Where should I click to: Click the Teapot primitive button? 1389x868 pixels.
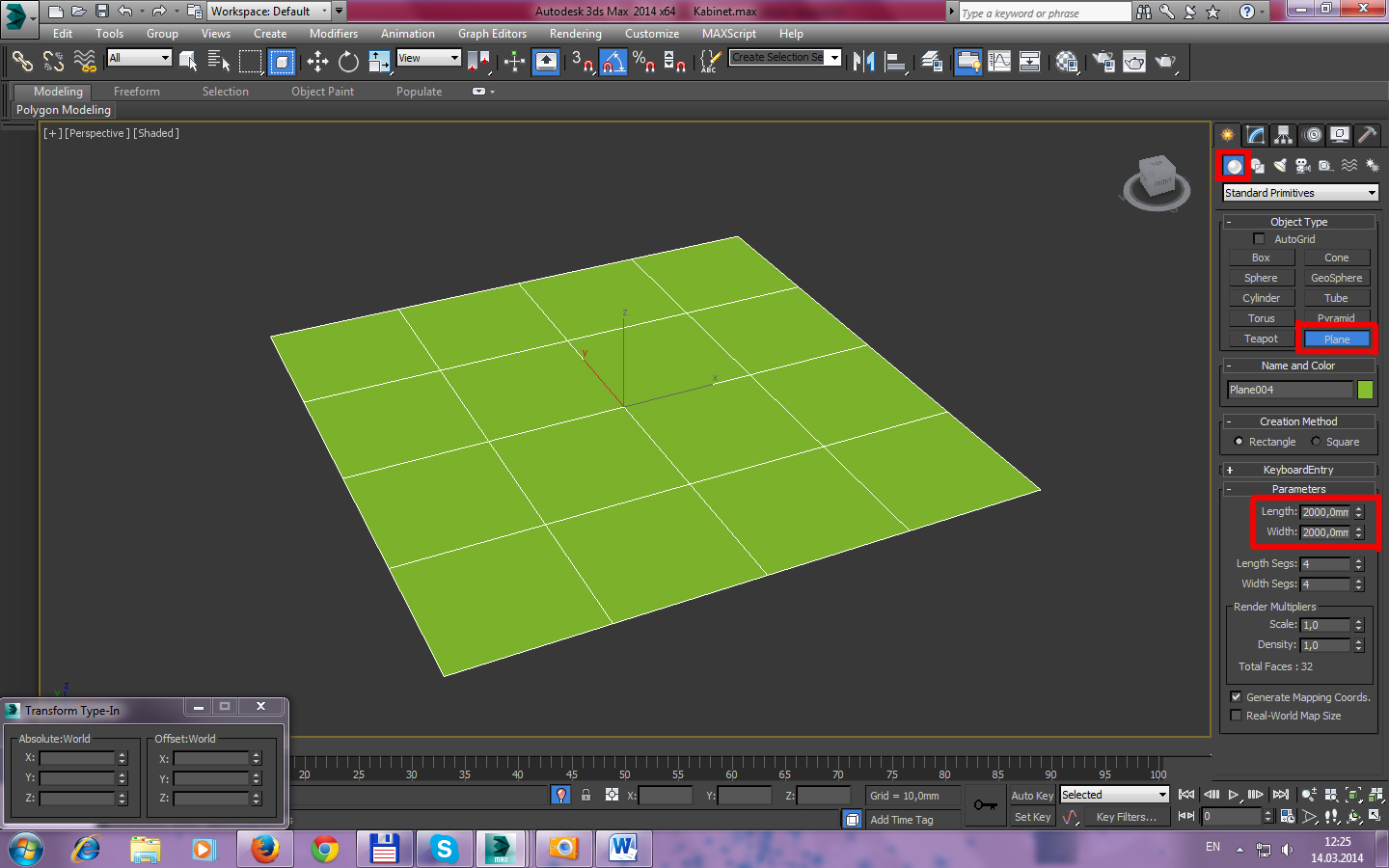point(1261,339)
